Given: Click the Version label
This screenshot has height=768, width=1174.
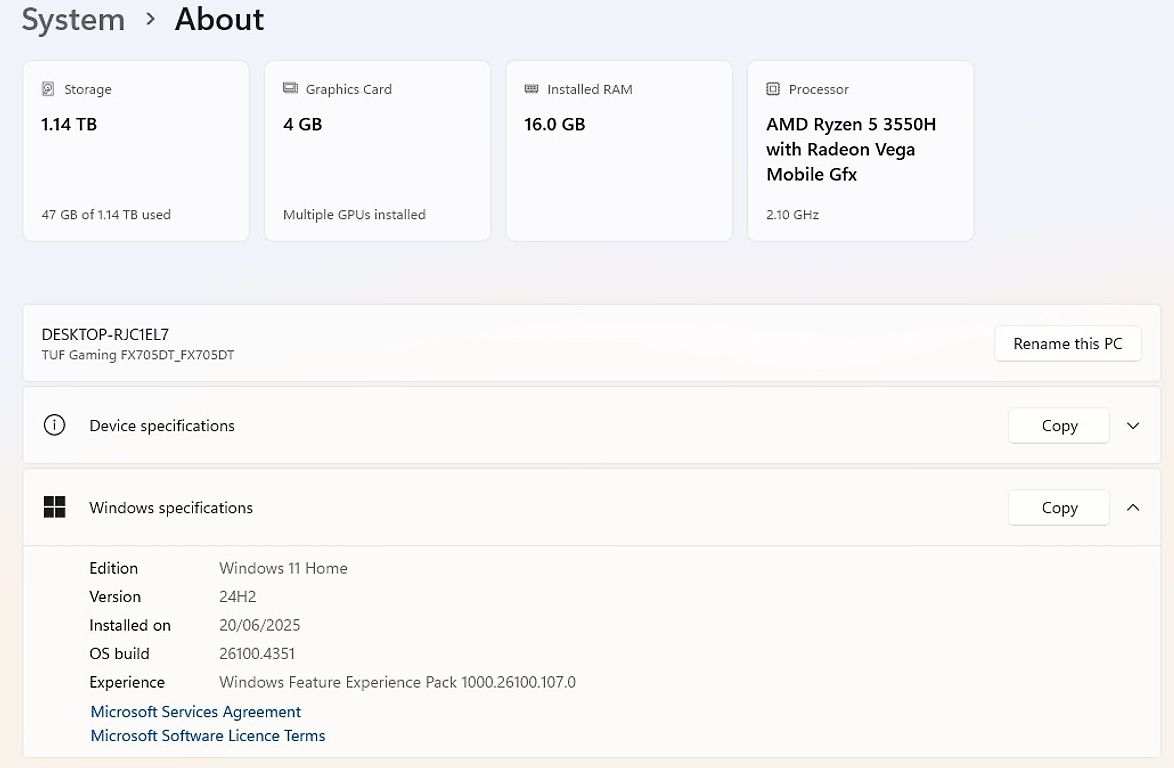Looking at the screenshot, I should point(115,597).
